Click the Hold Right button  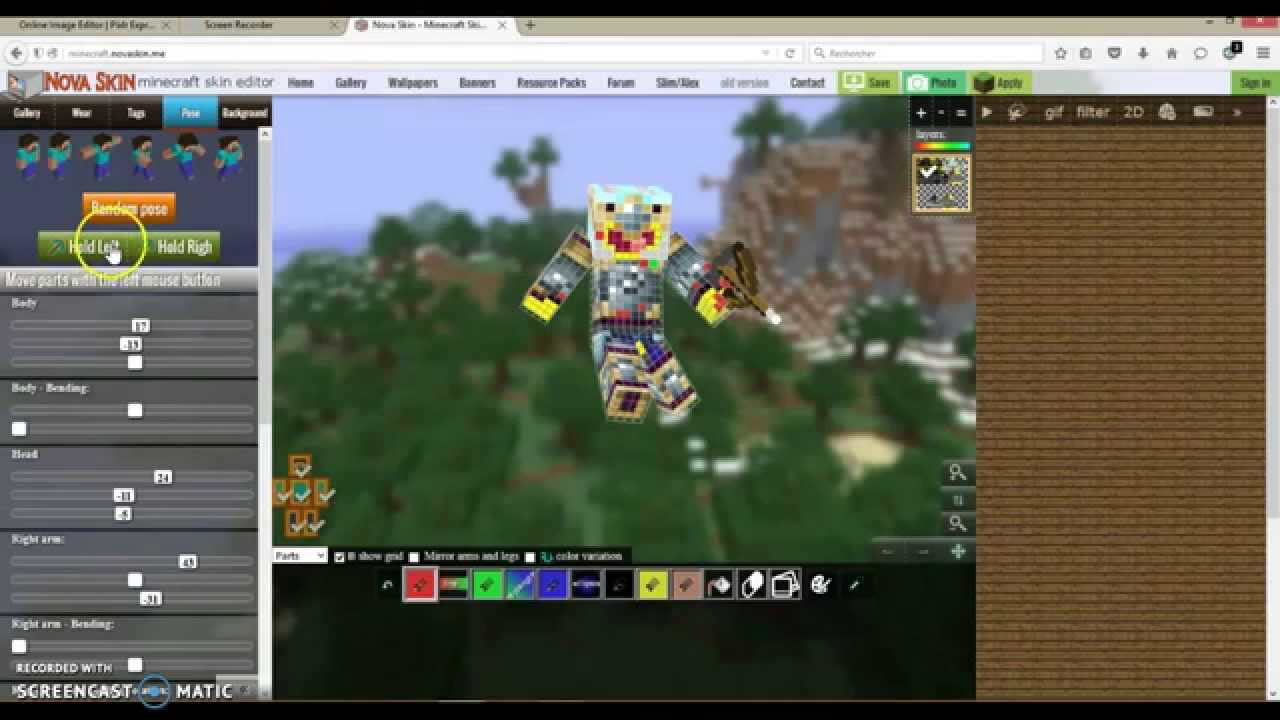tap(183, 247)
